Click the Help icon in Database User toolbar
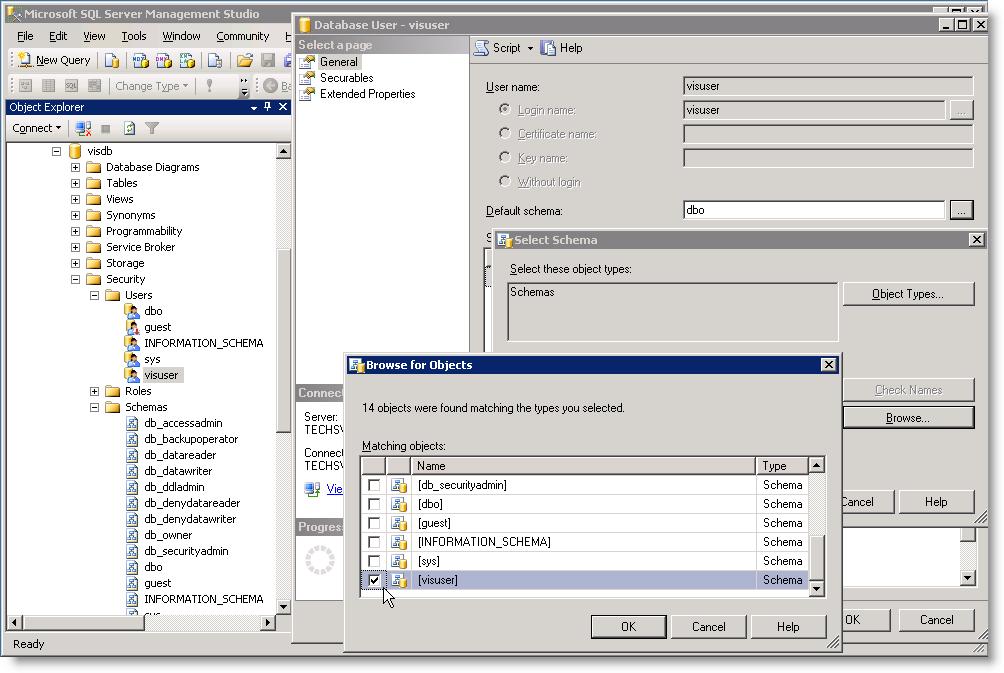 [x=548, y=48]
